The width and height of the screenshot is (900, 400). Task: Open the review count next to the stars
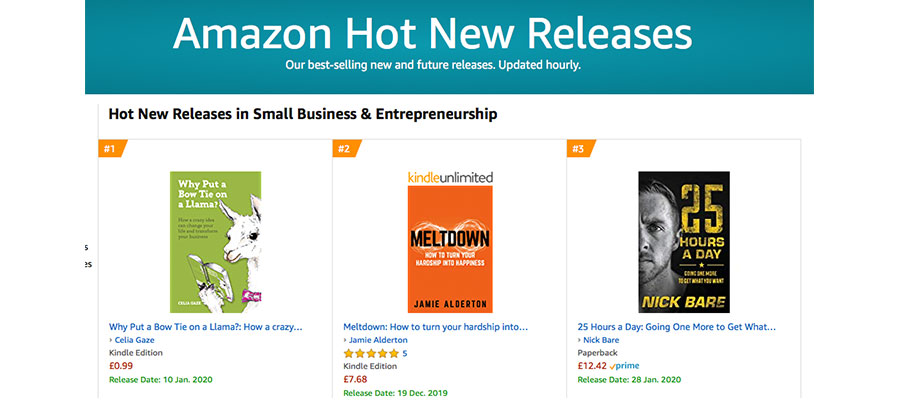tap(404, 353)
